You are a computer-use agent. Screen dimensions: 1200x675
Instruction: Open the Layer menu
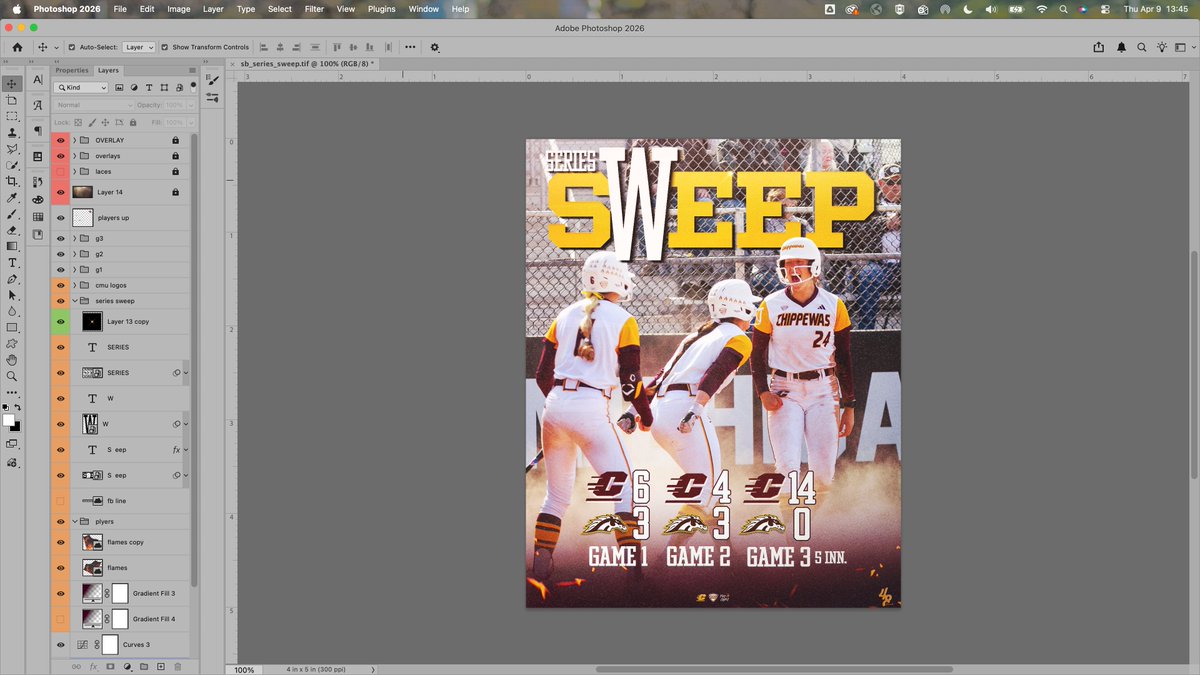pos(213,9)
